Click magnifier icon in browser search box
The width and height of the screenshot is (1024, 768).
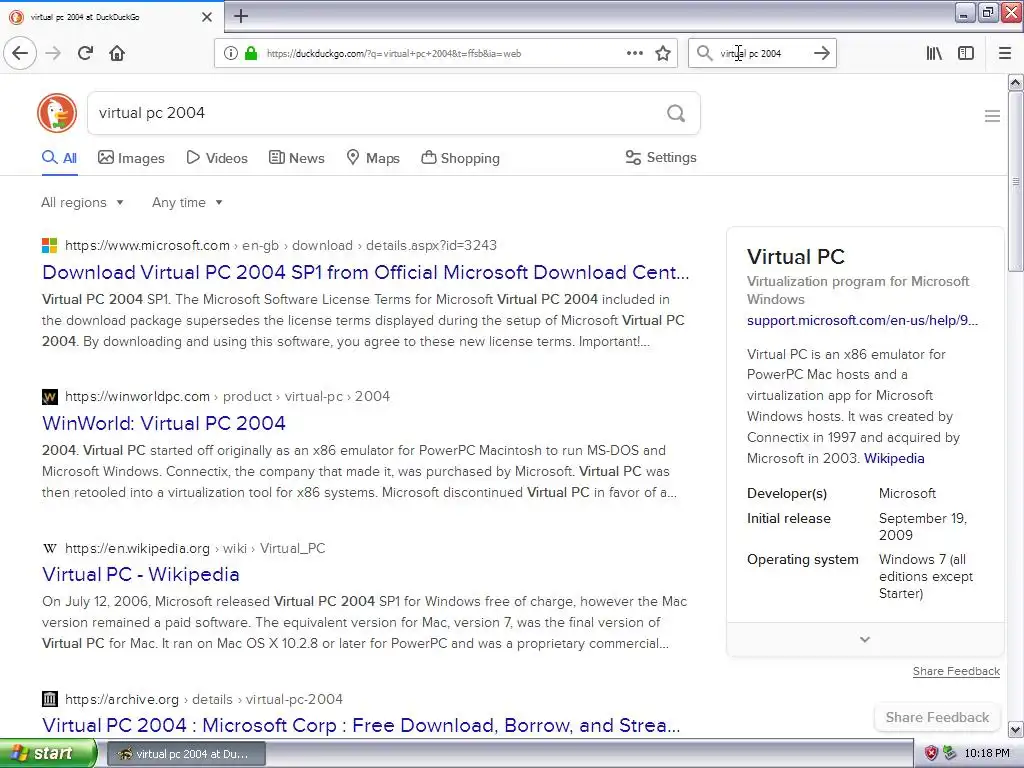704,53
